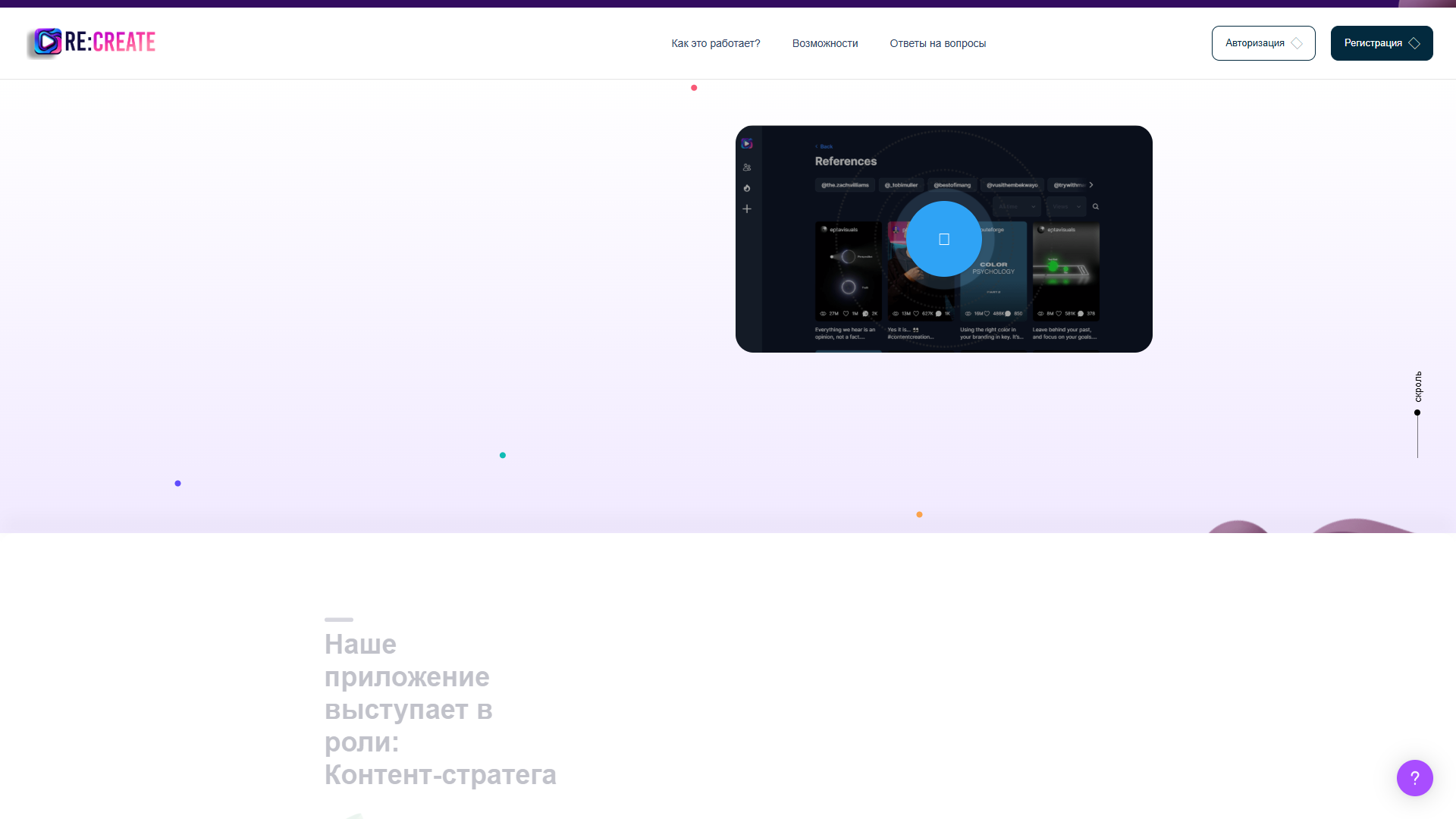Open the purple question mark help button

[1415, 778]
